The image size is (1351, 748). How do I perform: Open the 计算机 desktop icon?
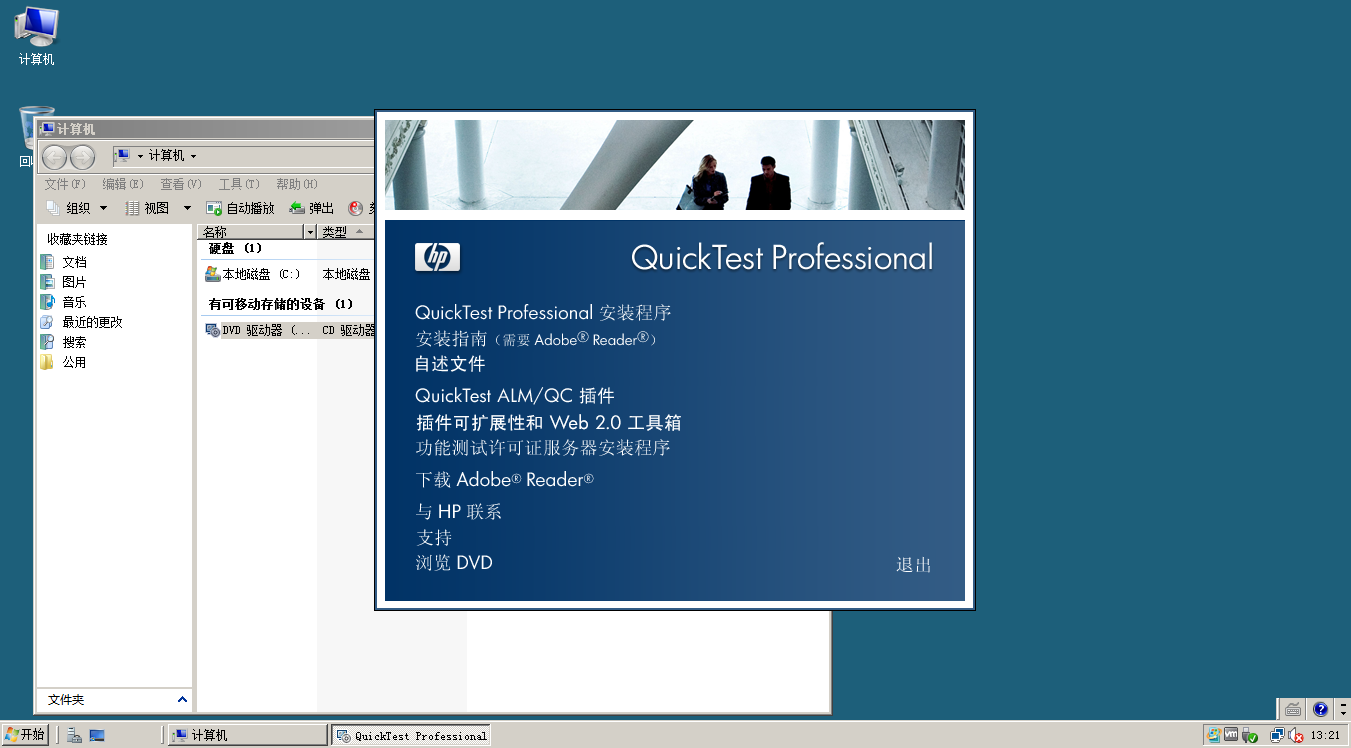(x=37, y=36)
